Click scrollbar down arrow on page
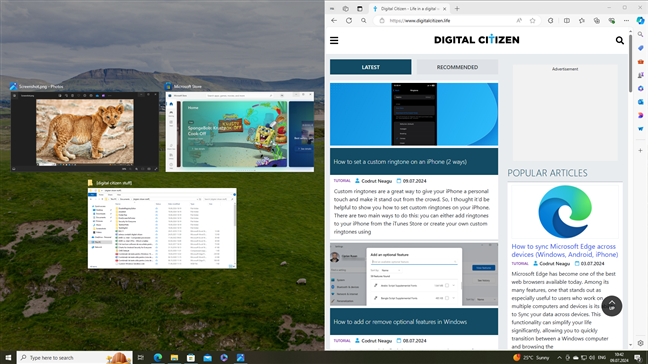648x364 pixels. 630,345
